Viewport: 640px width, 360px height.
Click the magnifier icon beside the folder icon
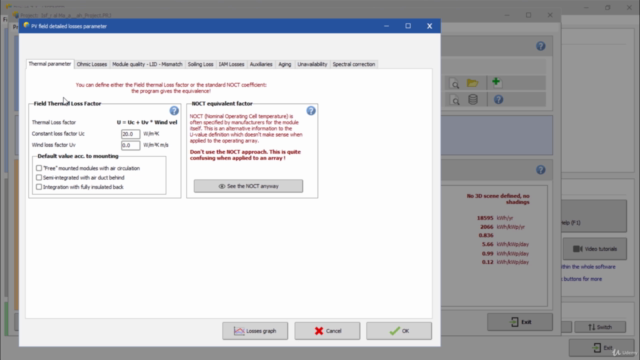pos(454,83)
